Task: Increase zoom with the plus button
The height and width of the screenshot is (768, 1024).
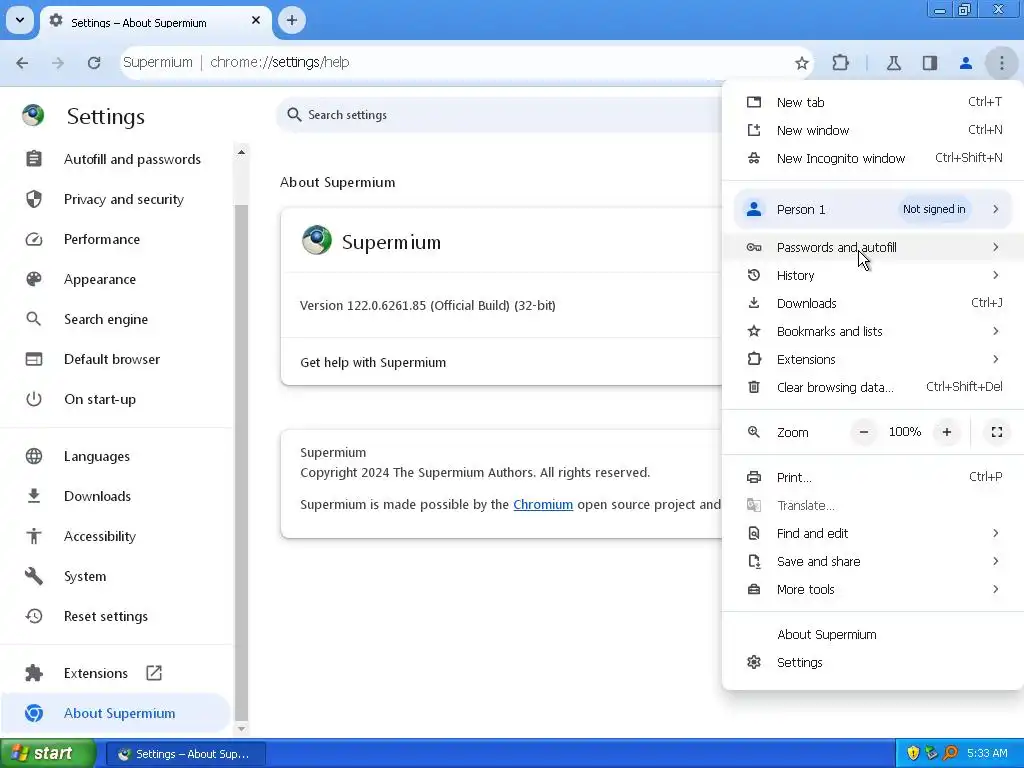Action: (947, 432)
